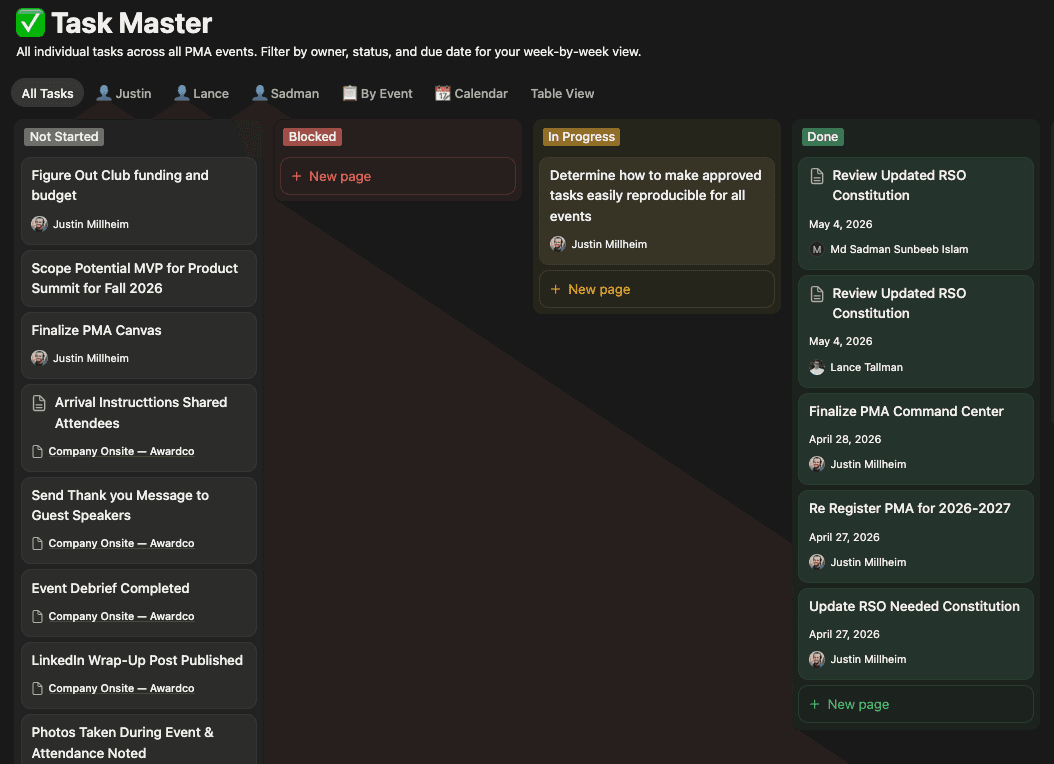
Task: Click the calendar icon on Calendar tab
Action: 442,93
